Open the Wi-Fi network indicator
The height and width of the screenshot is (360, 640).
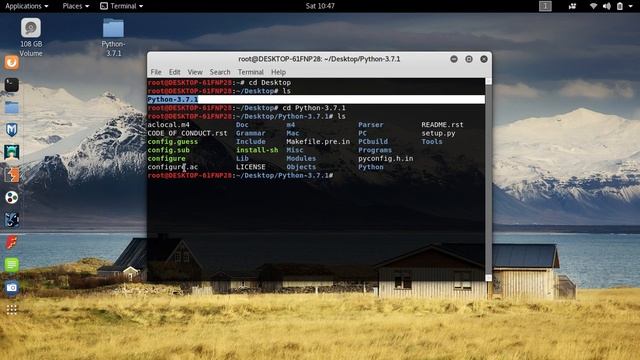point(593,6)
